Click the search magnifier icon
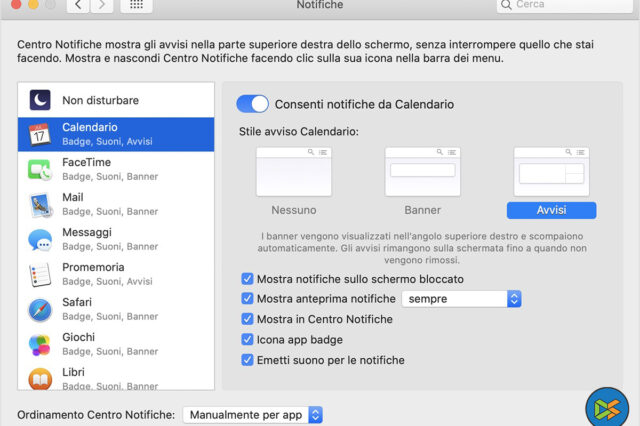640x426 pixels. click(x=506, y=5)
